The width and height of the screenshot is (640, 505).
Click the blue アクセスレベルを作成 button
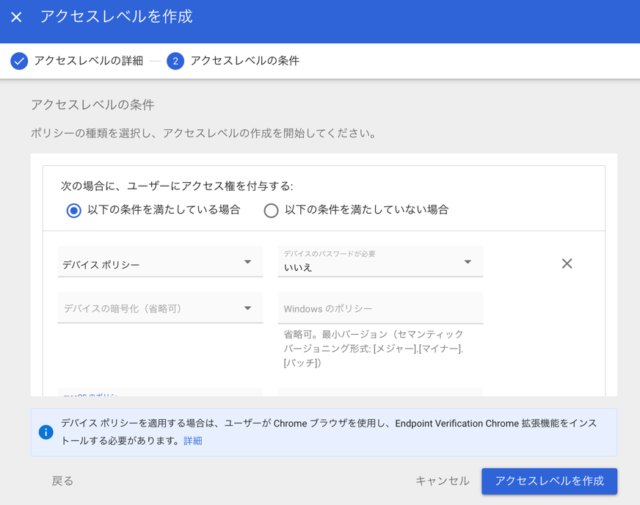point(549,481)
